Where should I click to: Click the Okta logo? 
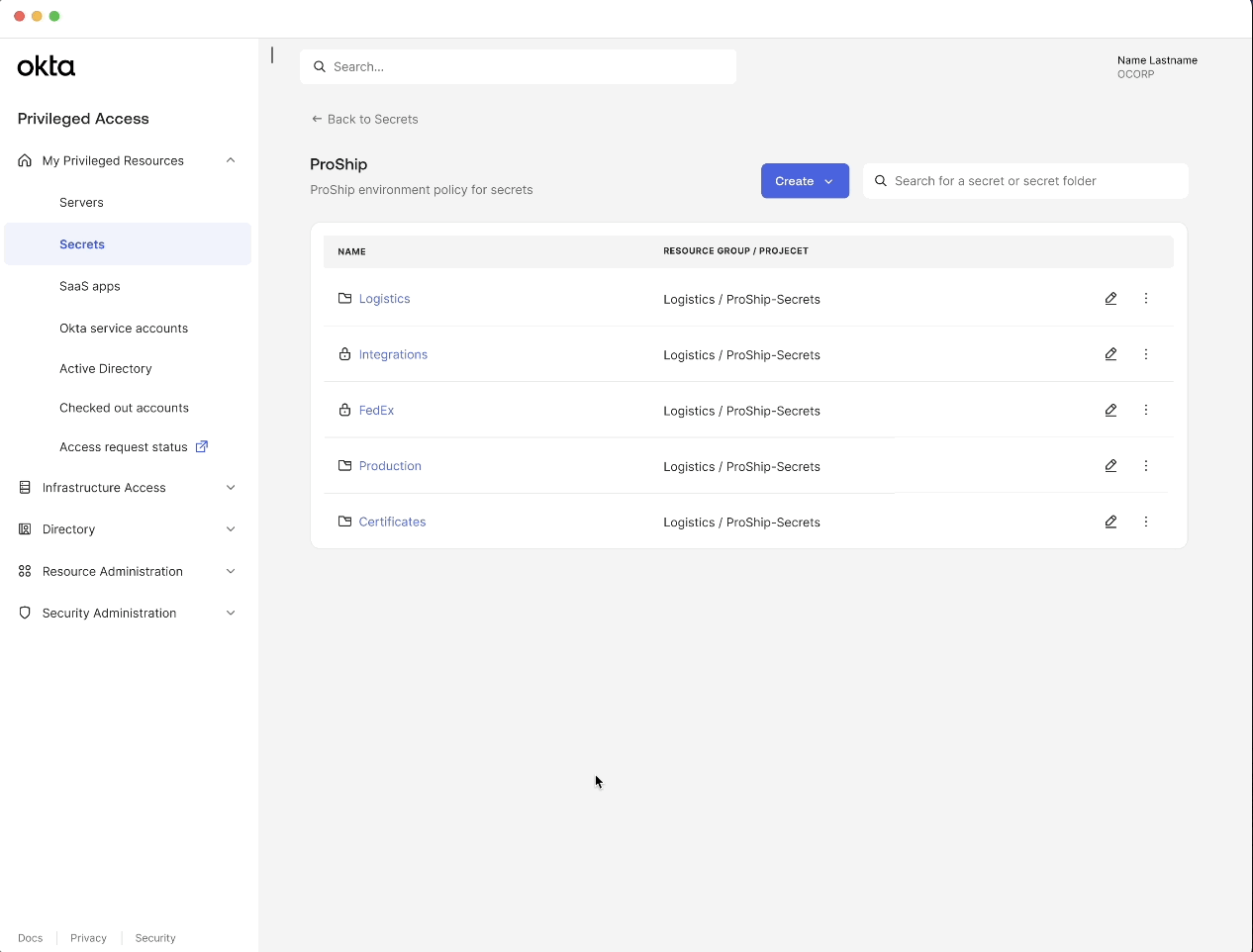[46, 66]
